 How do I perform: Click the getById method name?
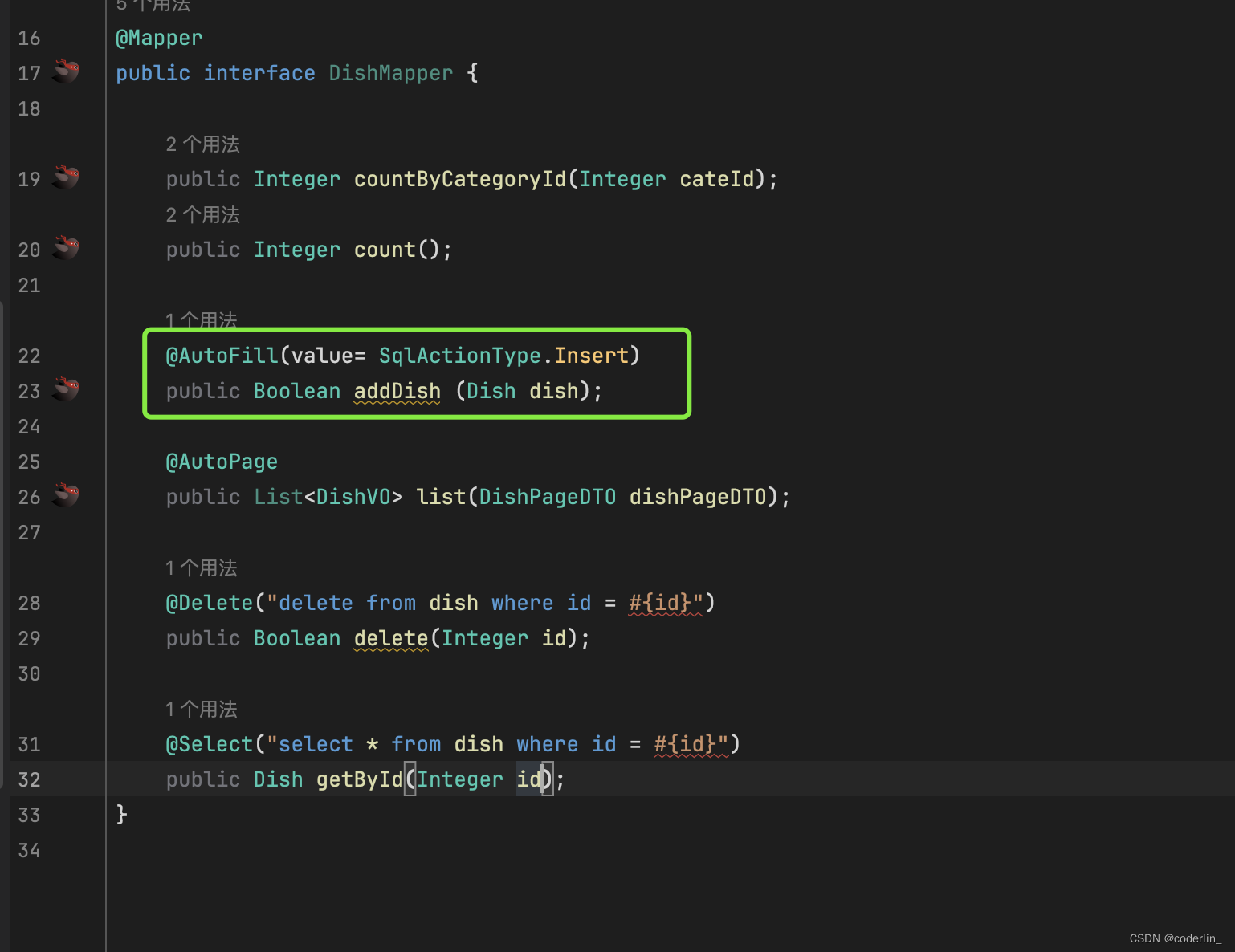click(360, 779)
